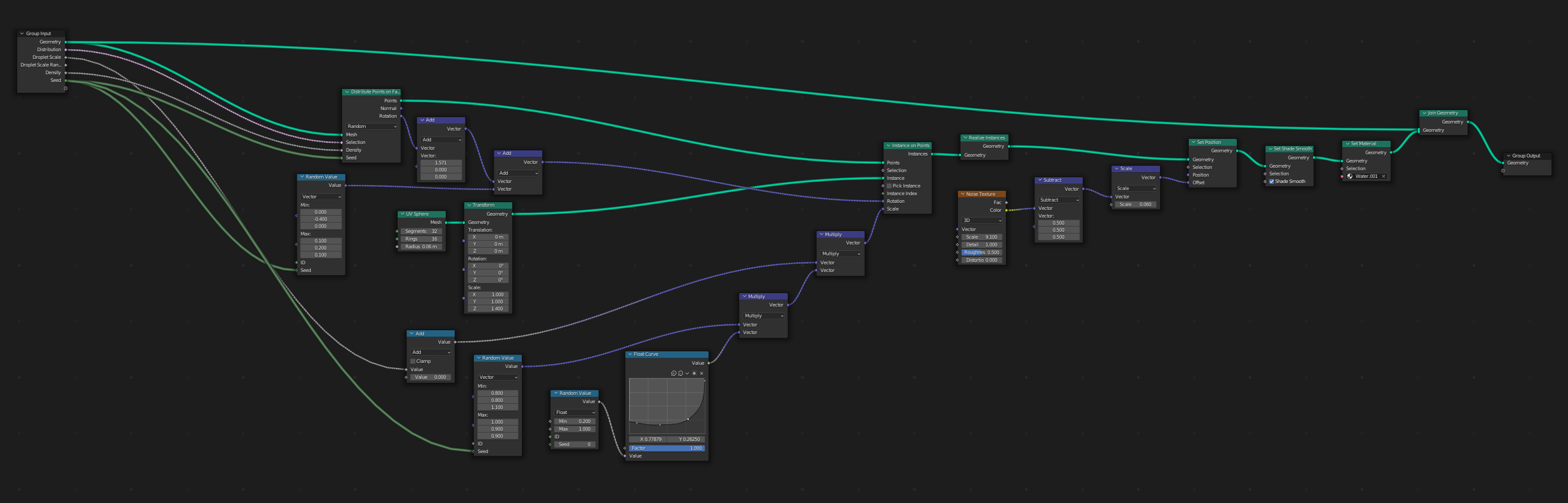The height and width of the screenshot is (503, 1568).
Task: Click the Float Curve X 0.77879 field
Action: [x=648, y=439]
